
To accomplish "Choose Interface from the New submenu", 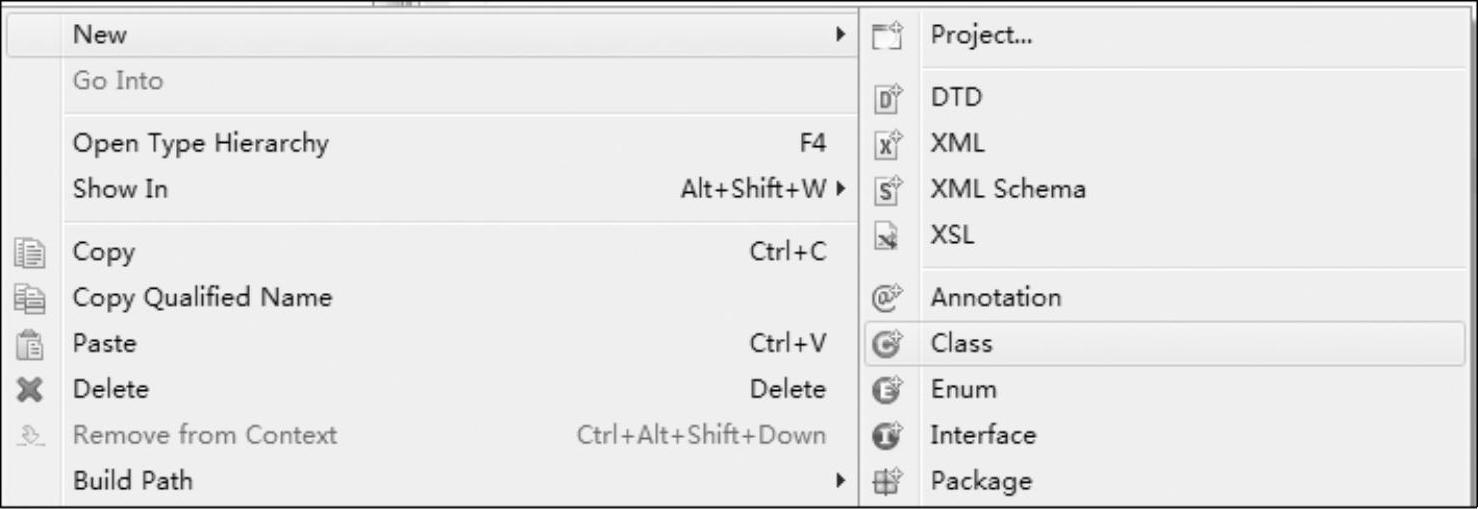I will pyautogui.click(x=1165, y=435).
